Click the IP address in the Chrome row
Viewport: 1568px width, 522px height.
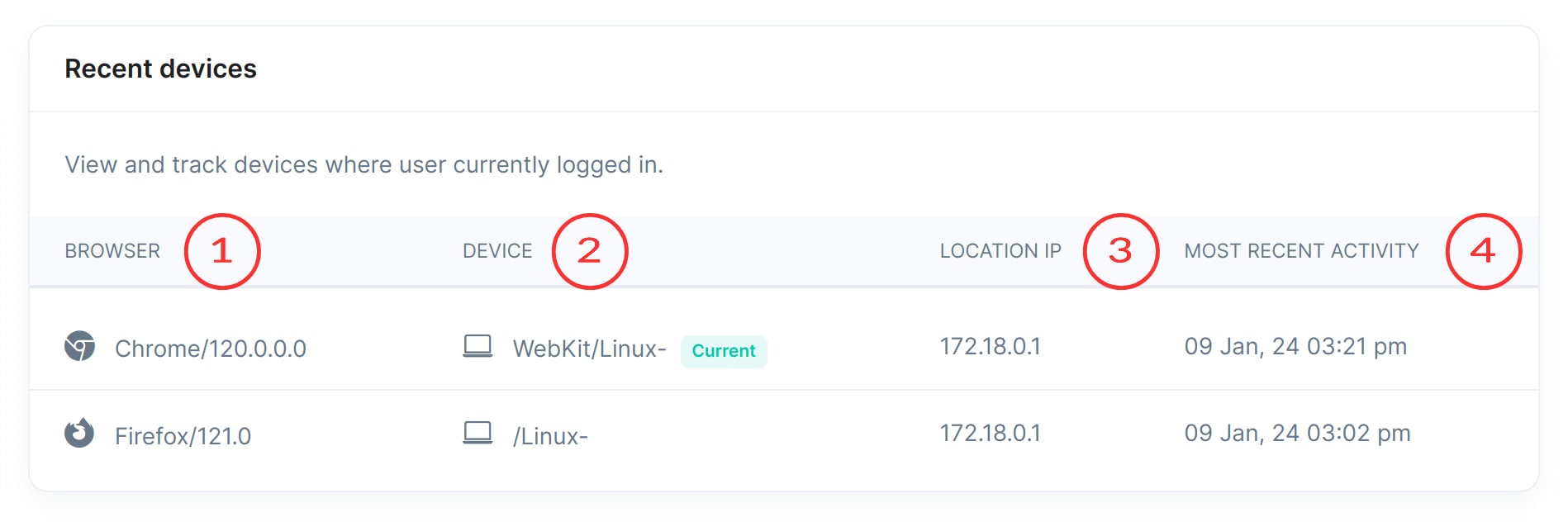pyautogui.click(x=990, y=346)
